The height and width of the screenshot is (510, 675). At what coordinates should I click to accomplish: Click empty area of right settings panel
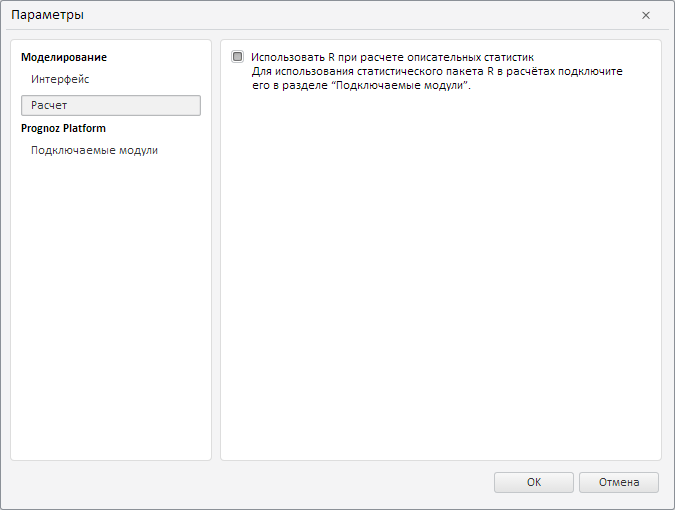coord(440,280)
